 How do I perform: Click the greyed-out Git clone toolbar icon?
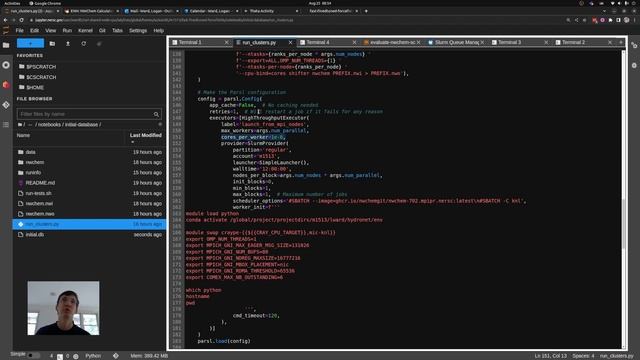[99, 43]
